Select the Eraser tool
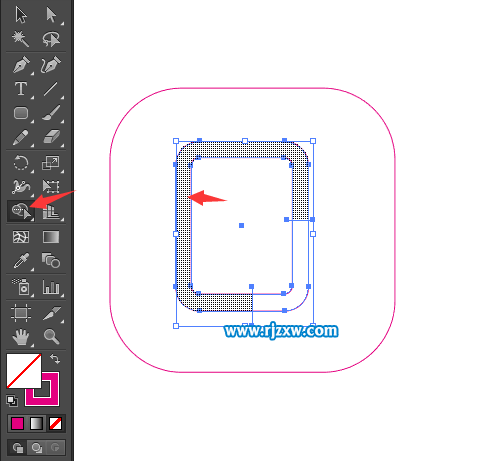Image resolution: width=481 pixels, height=461 pixels. point(51,137)
